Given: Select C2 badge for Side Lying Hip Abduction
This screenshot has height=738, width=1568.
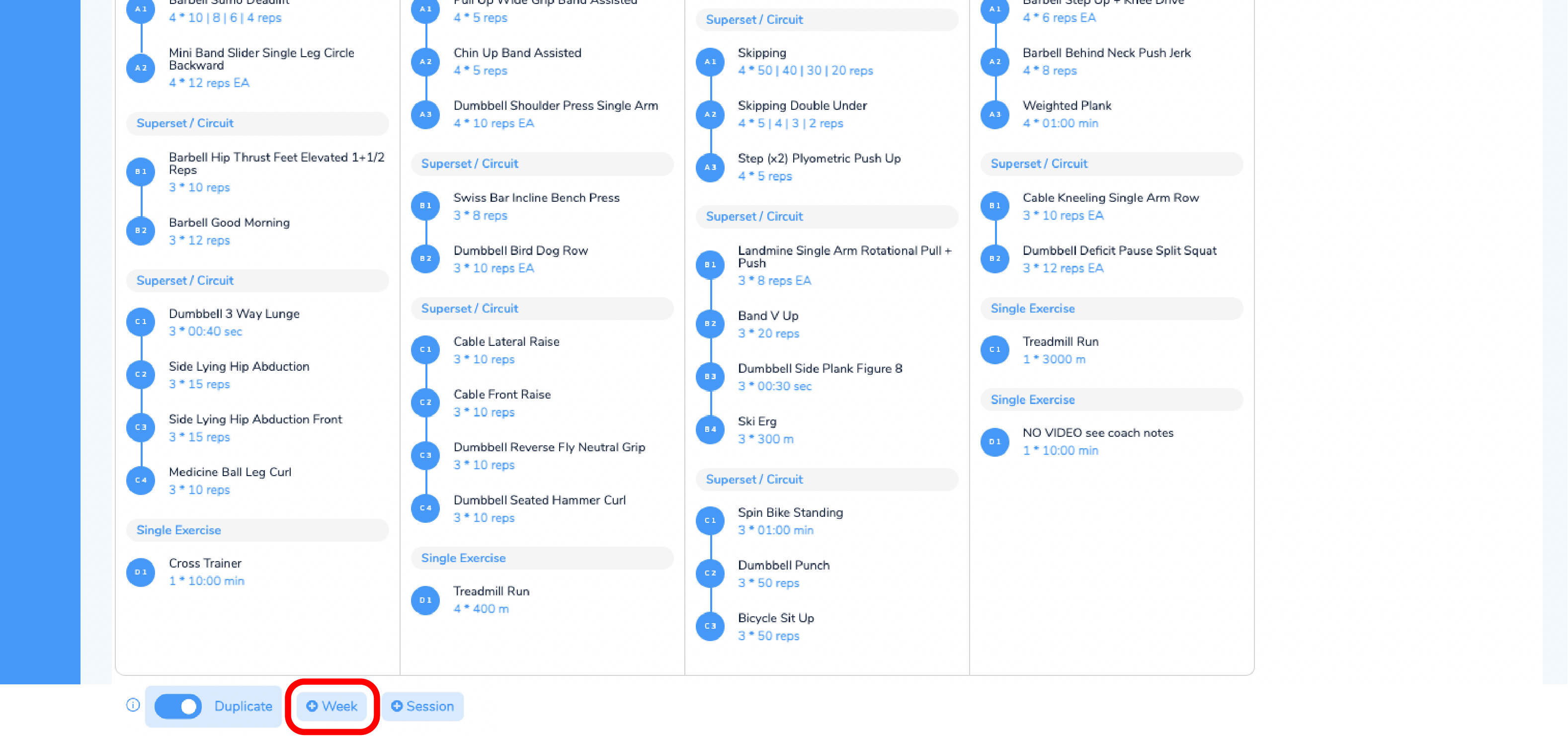Looking at the screenshot, I should click(141, 375).
